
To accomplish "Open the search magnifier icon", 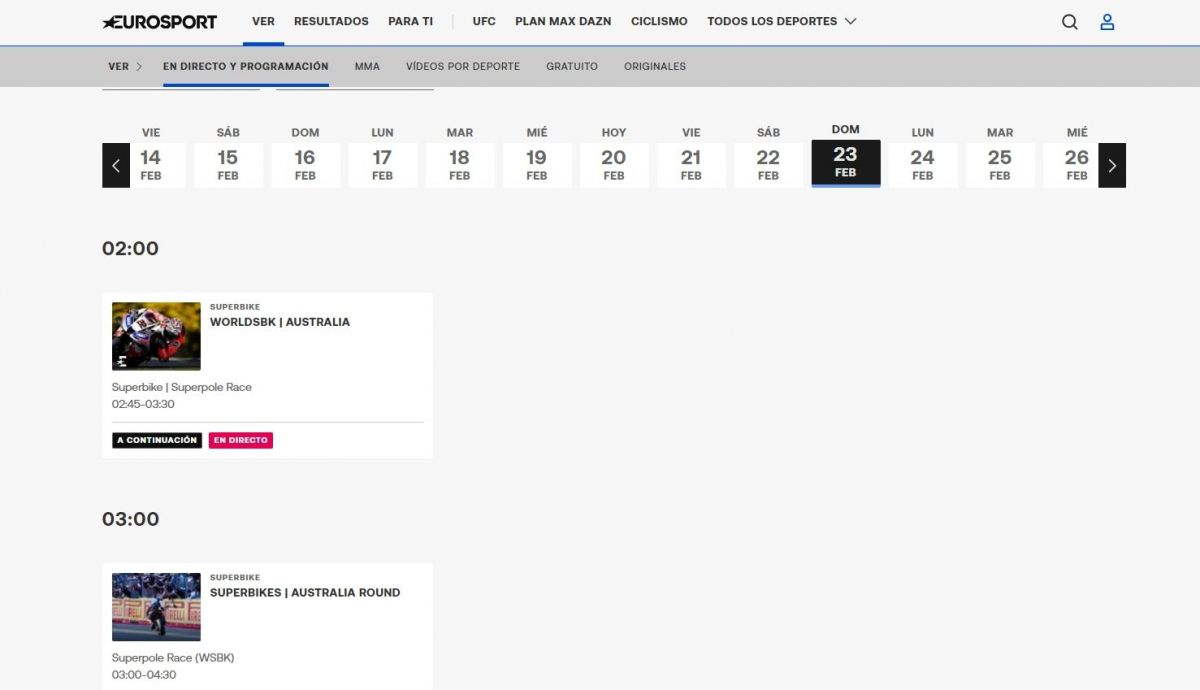I will [x=1070, y=22].
